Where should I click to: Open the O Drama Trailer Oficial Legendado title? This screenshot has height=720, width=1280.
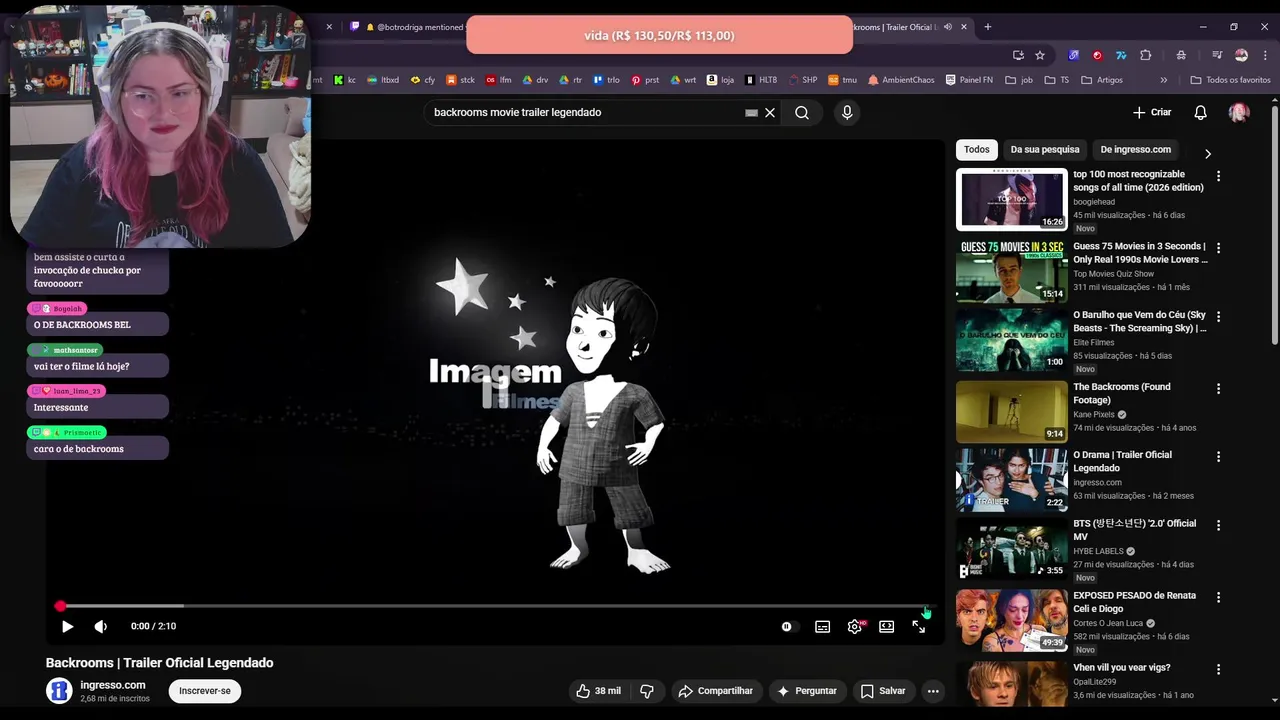1122,461
